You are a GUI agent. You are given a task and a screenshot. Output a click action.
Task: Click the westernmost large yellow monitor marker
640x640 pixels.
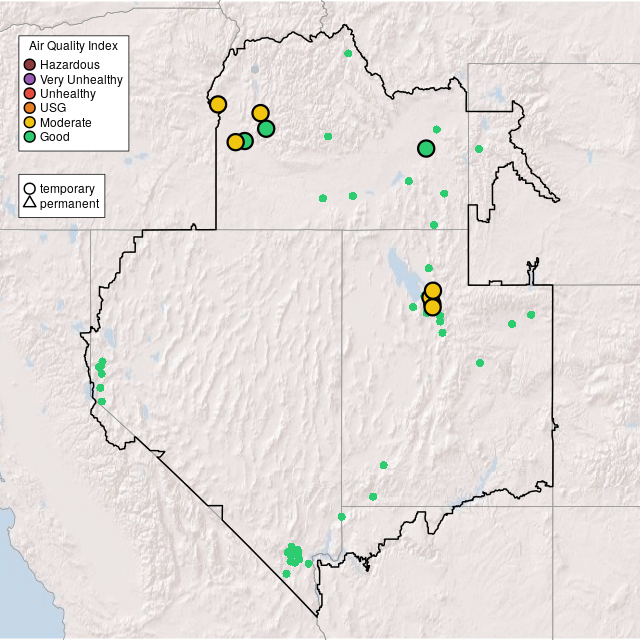pyautogui.click(x=217, y=104)
